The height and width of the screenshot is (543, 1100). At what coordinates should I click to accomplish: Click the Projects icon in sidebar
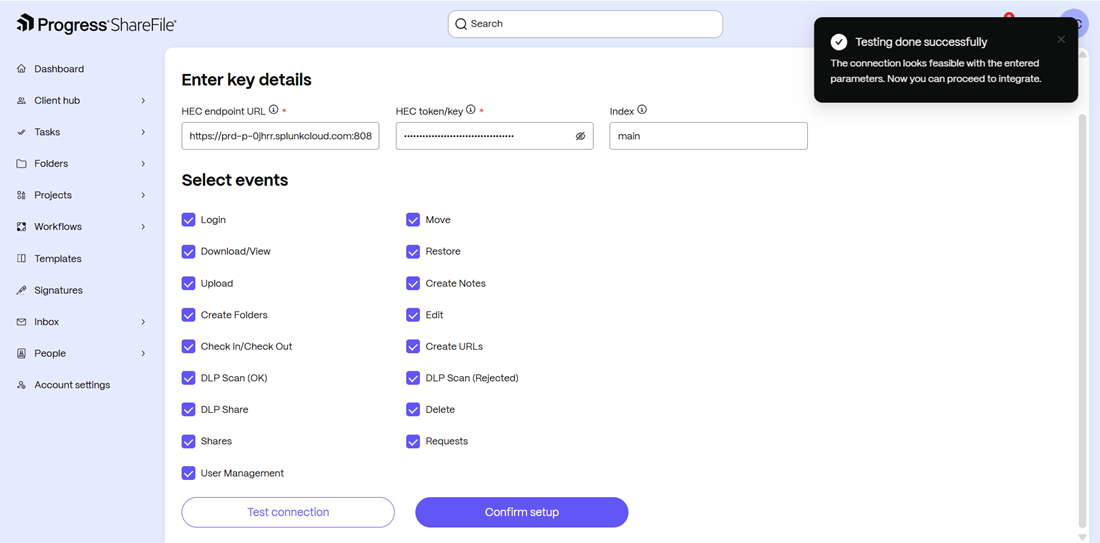tap(21, 195)
